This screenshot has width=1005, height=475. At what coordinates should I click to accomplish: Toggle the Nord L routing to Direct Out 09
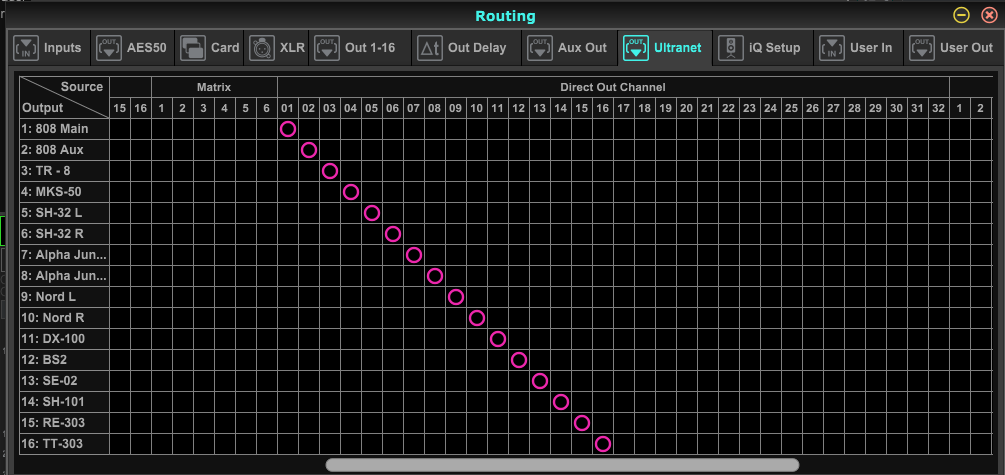point(456,297)
